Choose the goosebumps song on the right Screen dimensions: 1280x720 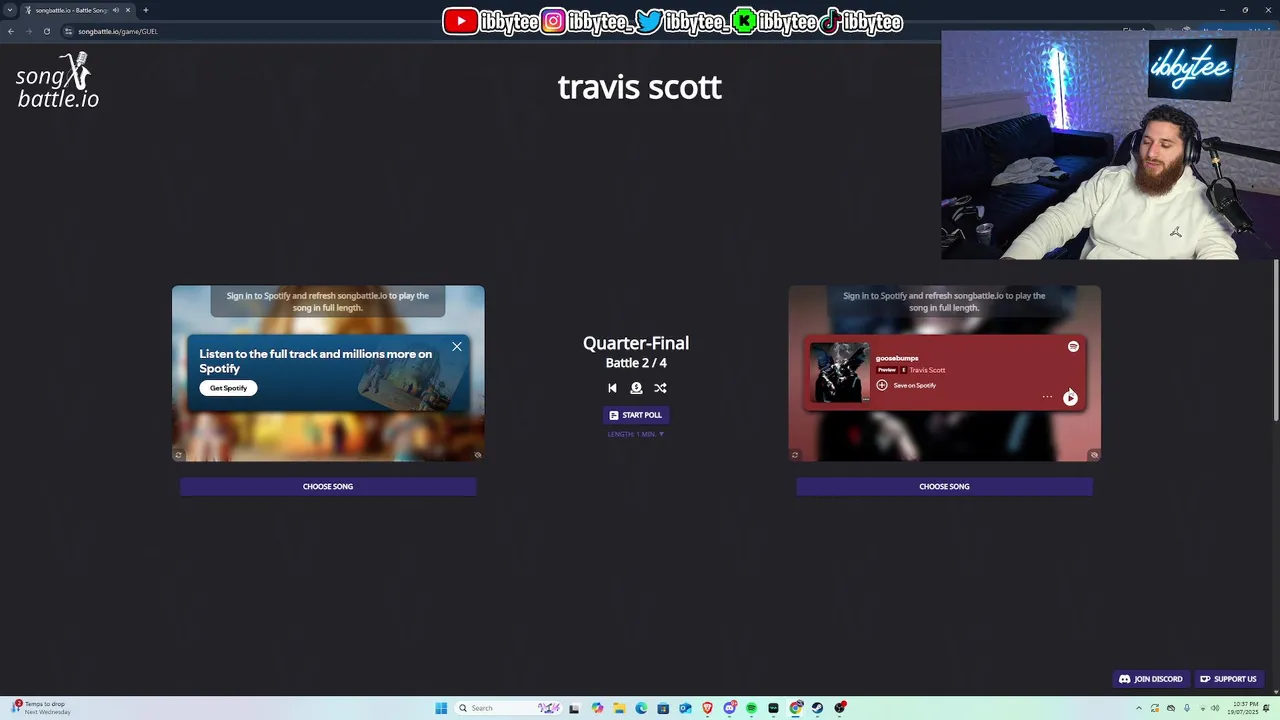[x=944, y=486]
